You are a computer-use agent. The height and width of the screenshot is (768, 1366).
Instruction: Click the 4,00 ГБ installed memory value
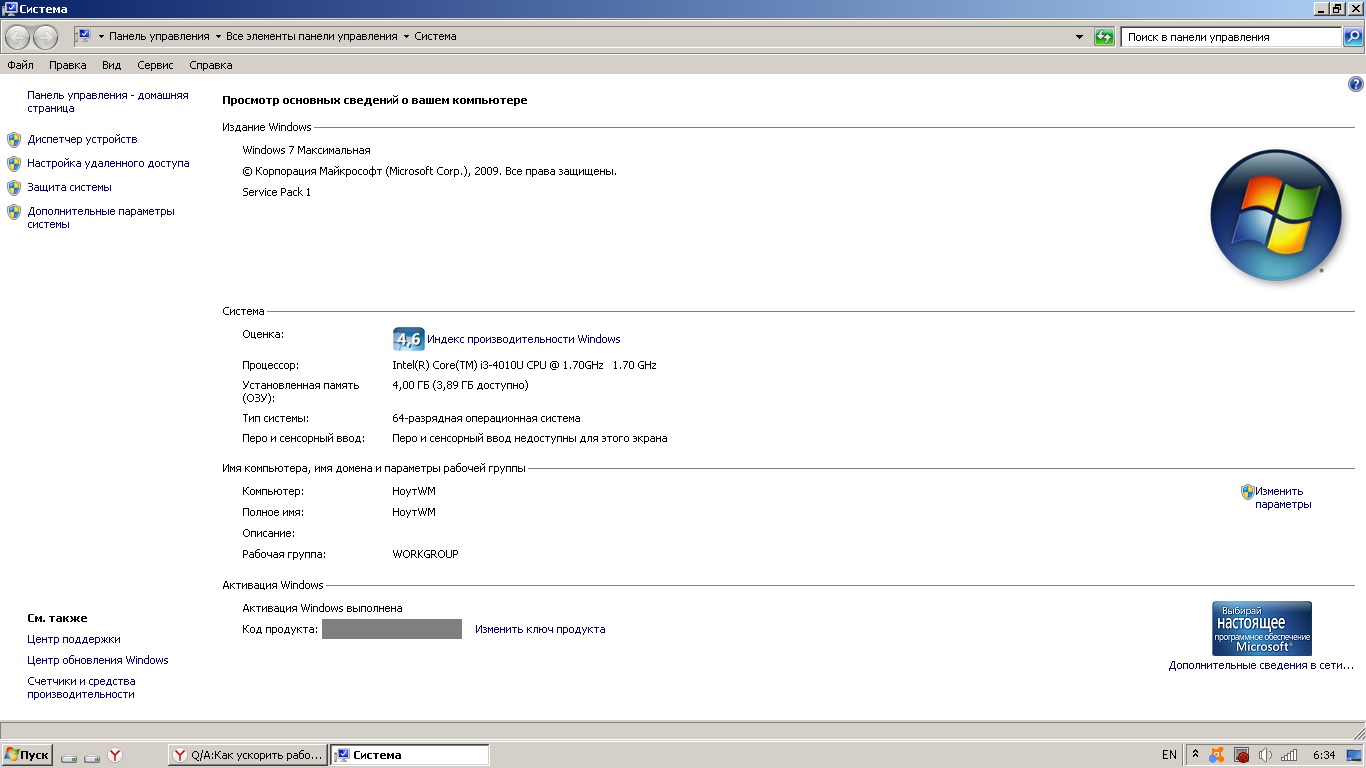click(x=460, y=385)
